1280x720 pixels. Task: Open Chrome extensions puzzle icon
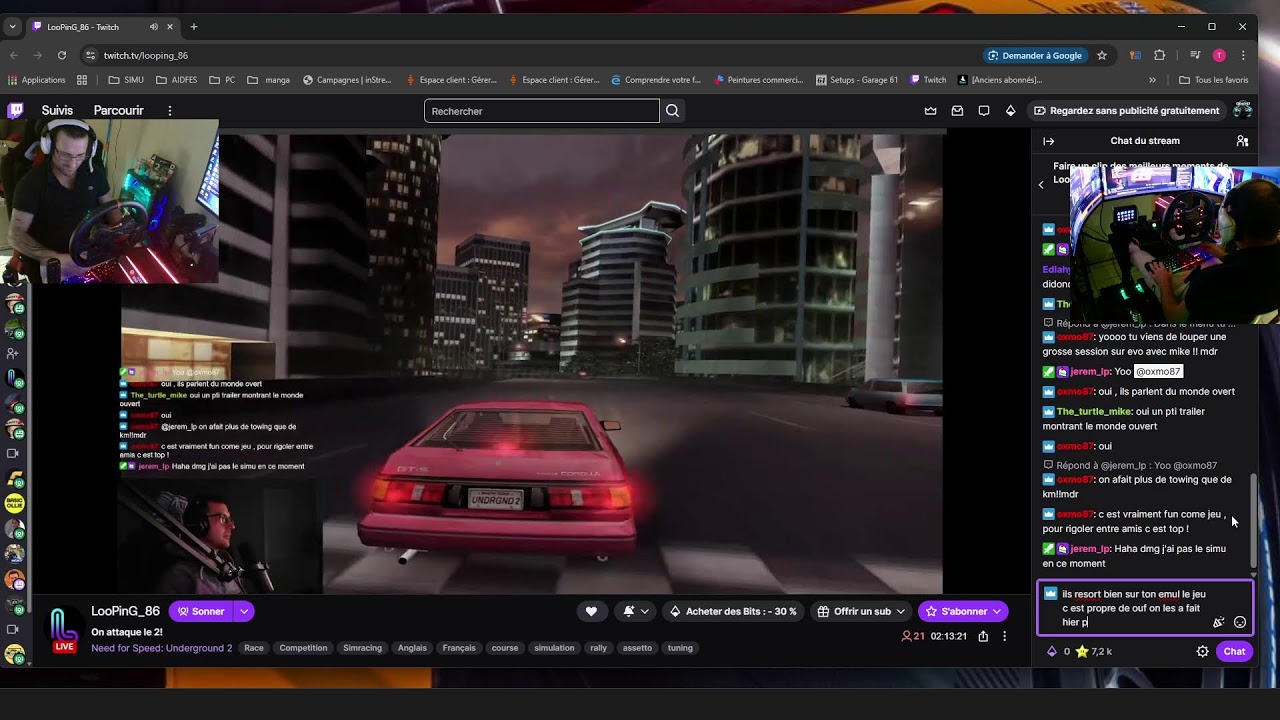pos(1160,55)
